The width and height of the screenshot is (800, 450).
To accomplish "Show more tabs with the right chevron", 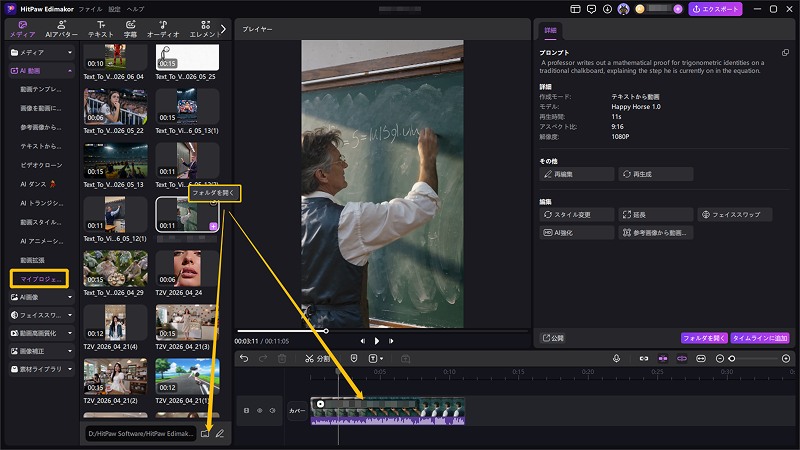I will pos(223,29).
